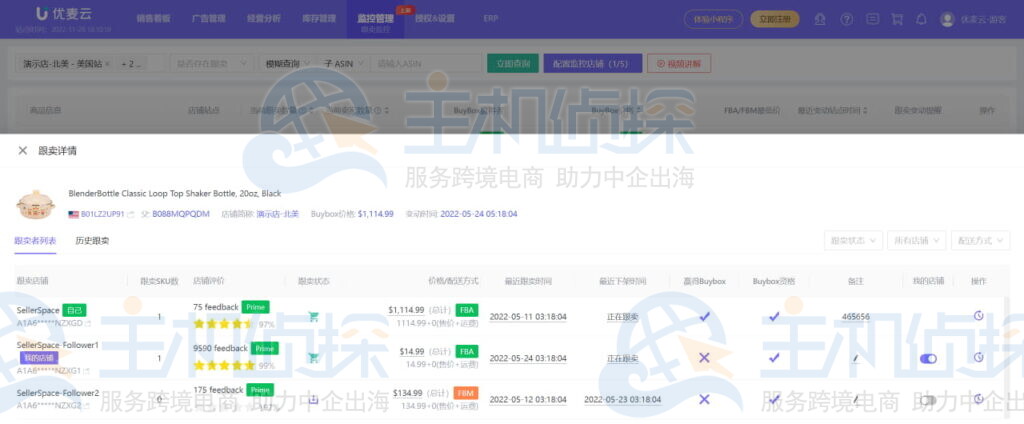1024x424 pixels.
Task: Open ASIN link B01LZ2UP91
Action: (103, 214)
